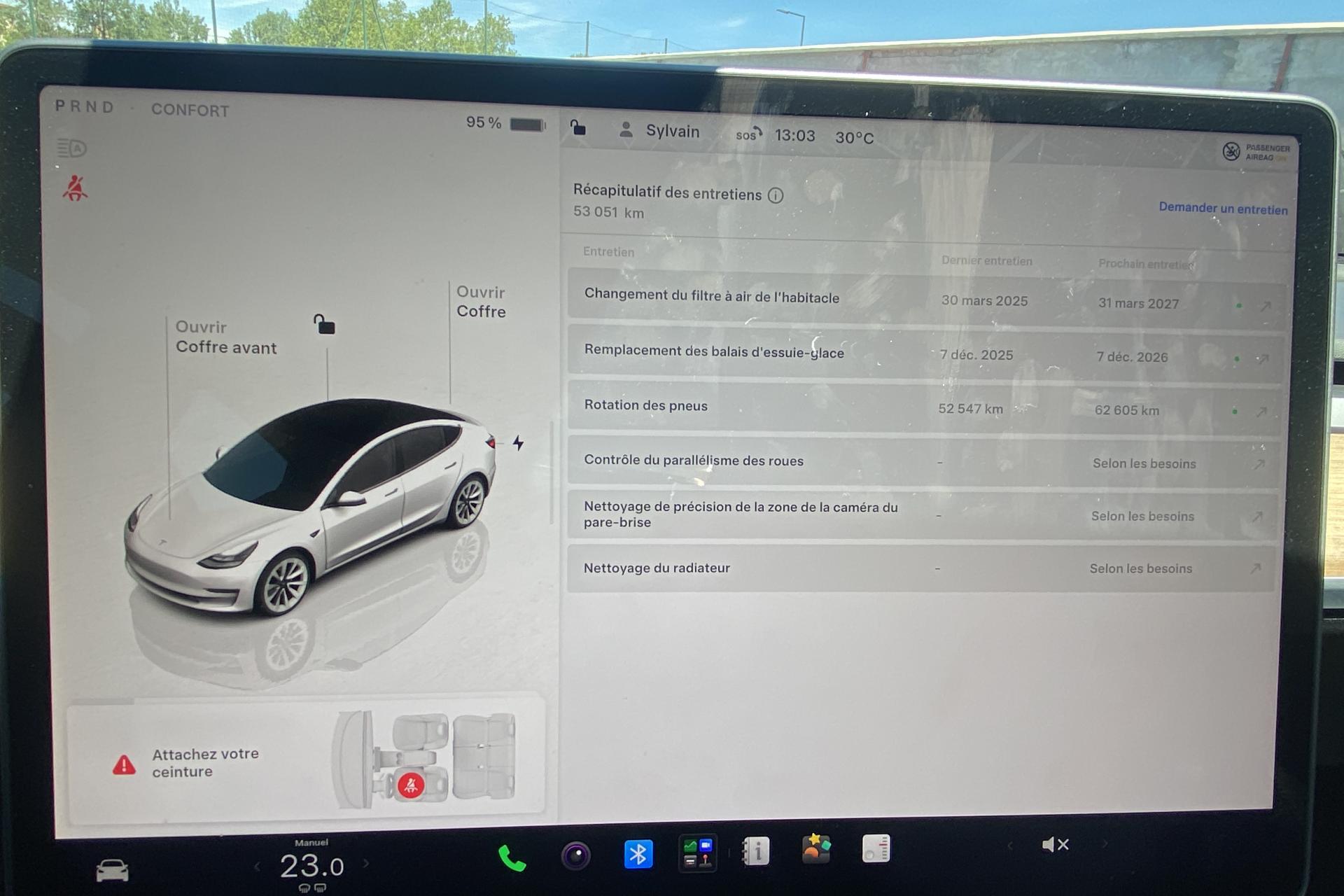The image size is (1344, 896).
Task: Open the service notebook app icon
Action: (876, 848)
